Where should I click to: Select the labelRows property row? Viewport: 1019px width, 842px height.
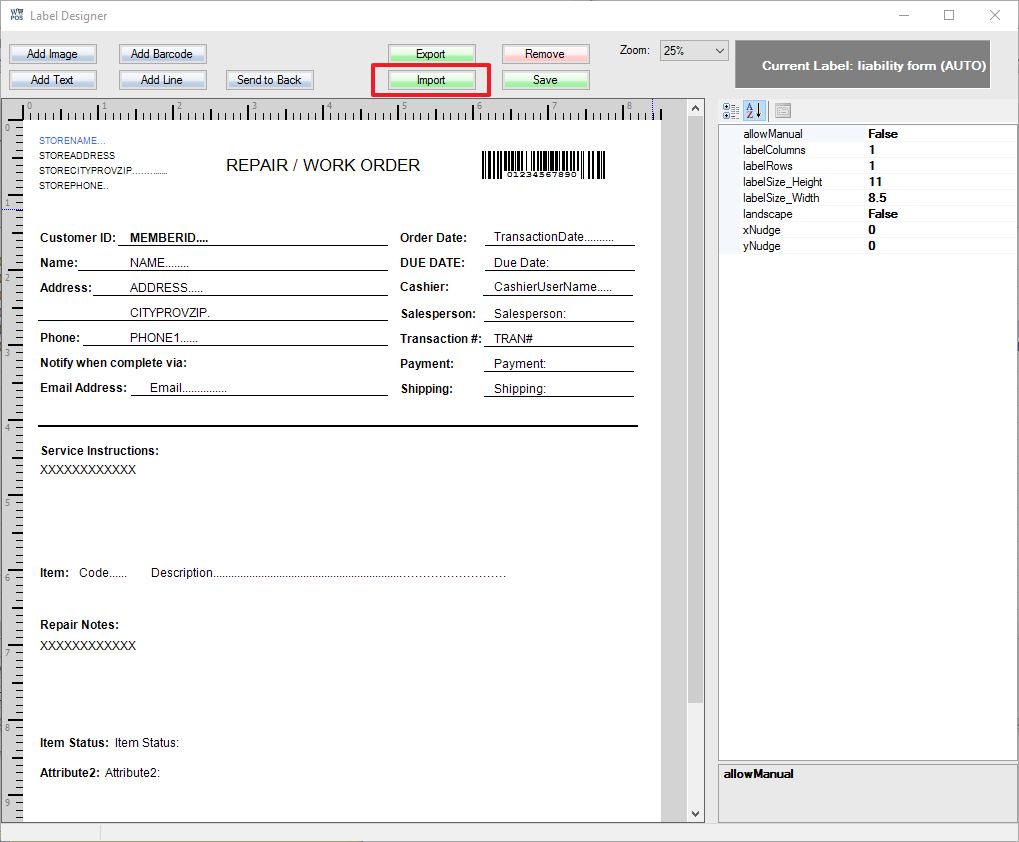(x=868, y=166)
